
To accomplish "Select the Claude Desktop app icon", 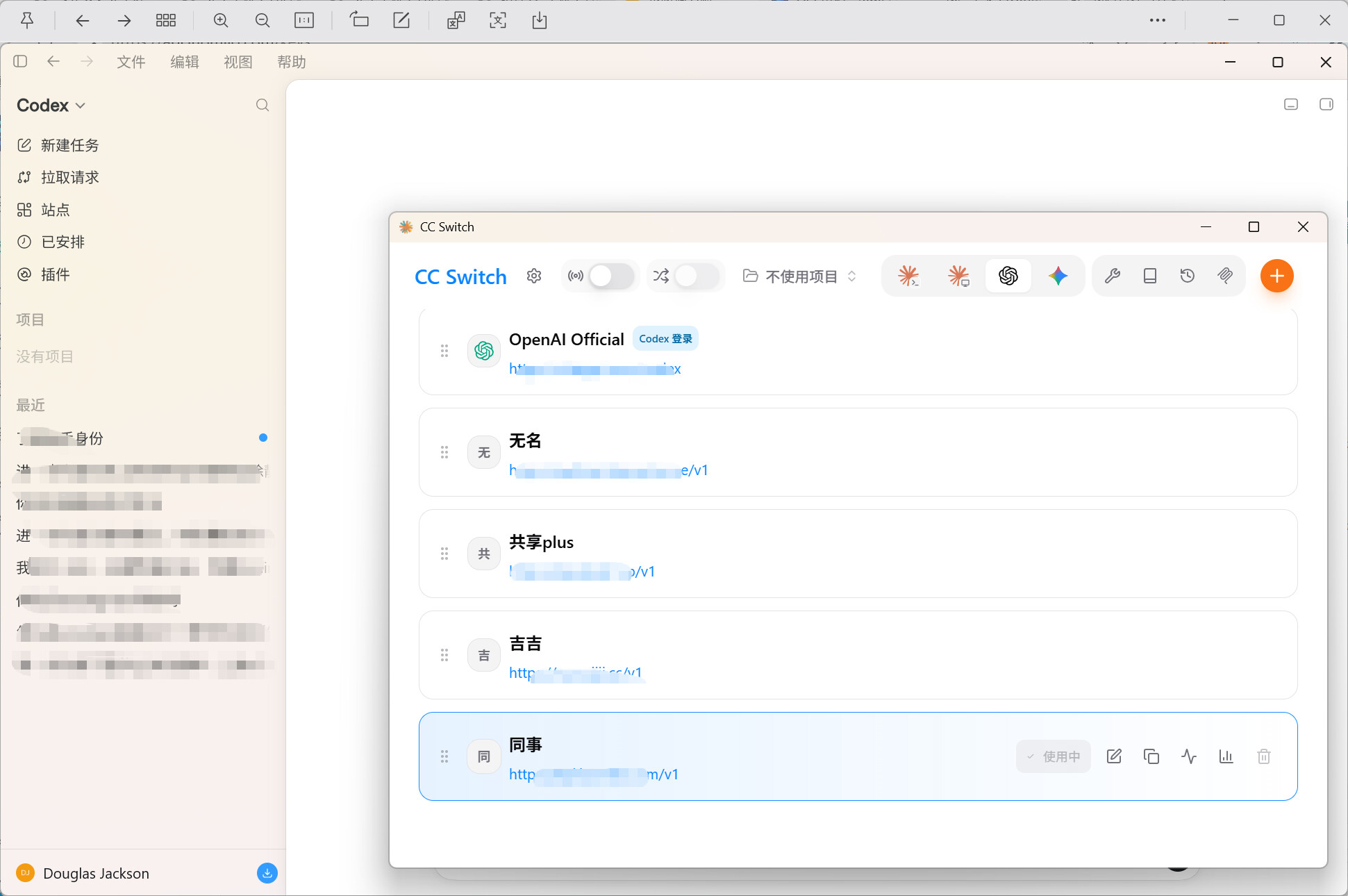I will coord(958,276).
